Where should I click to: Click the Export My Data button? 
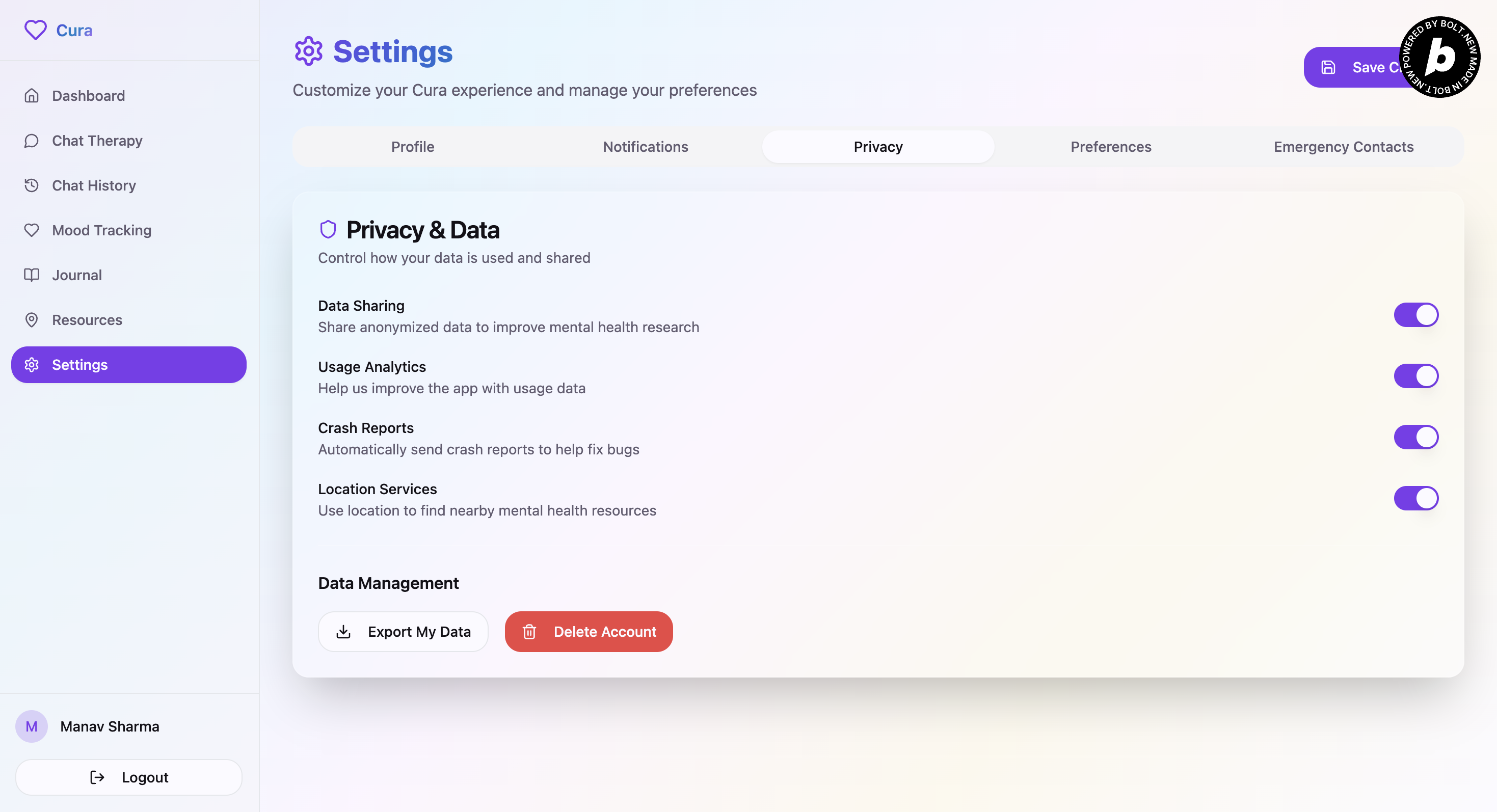[x=403, y=631]
